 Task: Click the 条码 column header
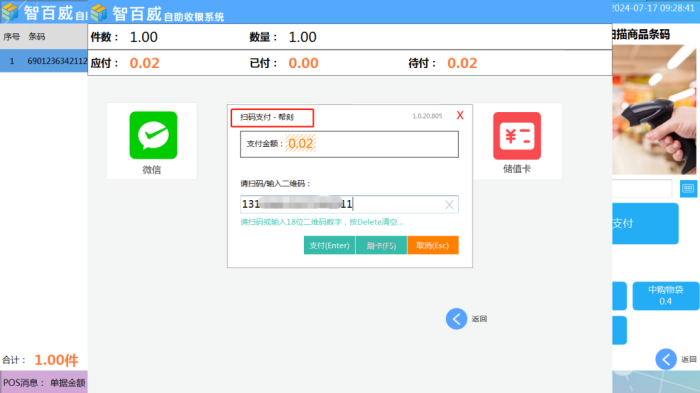tap(37, 37)
